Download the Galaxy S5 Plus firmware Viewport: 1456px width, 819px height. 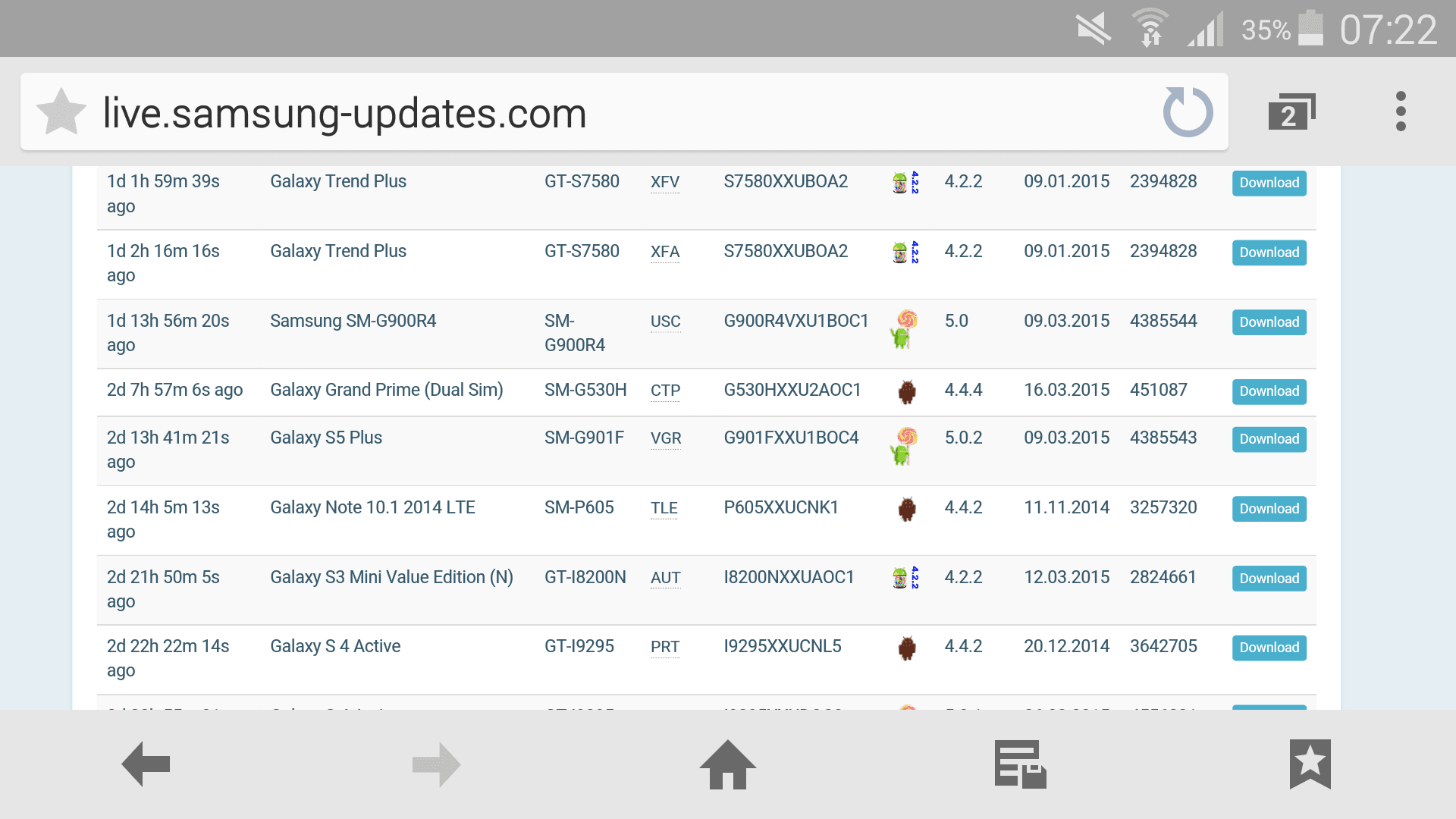point(1269,439)
